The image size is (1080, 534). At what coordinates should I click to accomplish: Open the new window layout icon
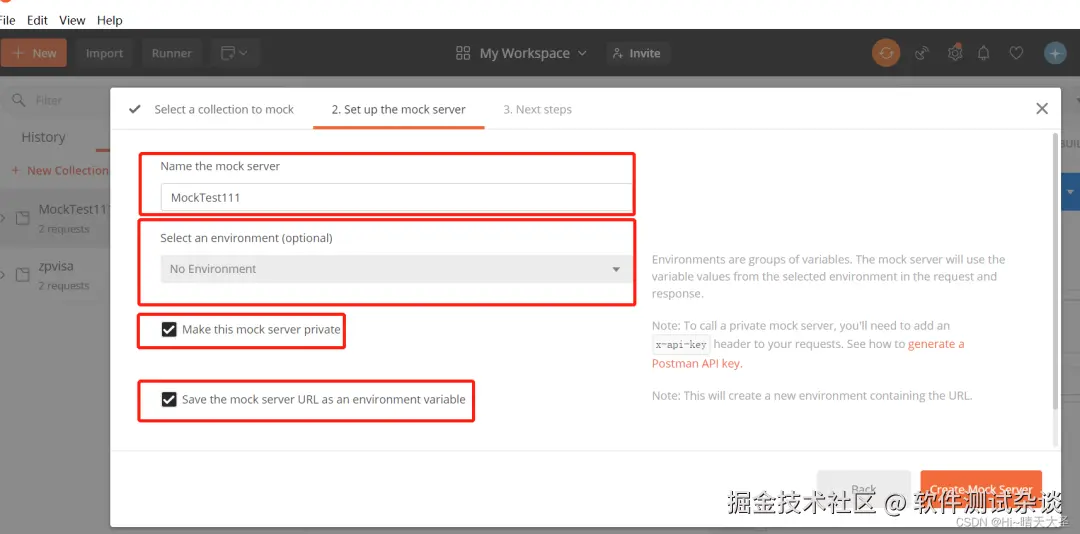pos(234,53)
